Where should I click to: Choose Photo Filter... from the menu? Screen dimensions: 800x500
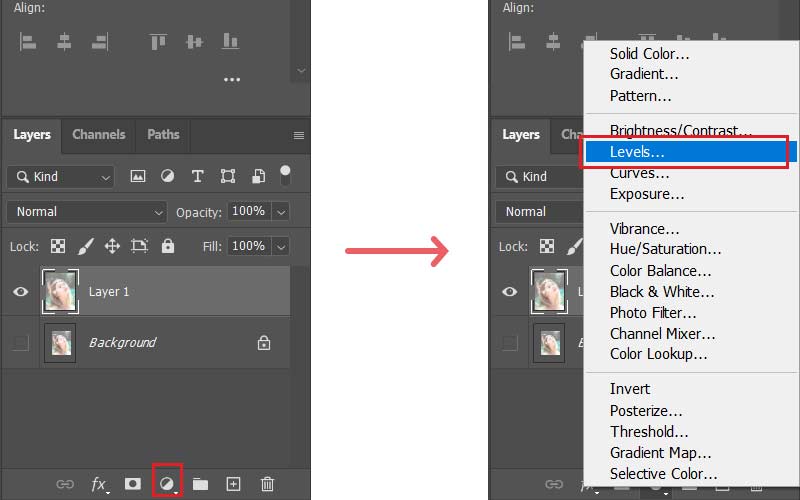point(653,313)
